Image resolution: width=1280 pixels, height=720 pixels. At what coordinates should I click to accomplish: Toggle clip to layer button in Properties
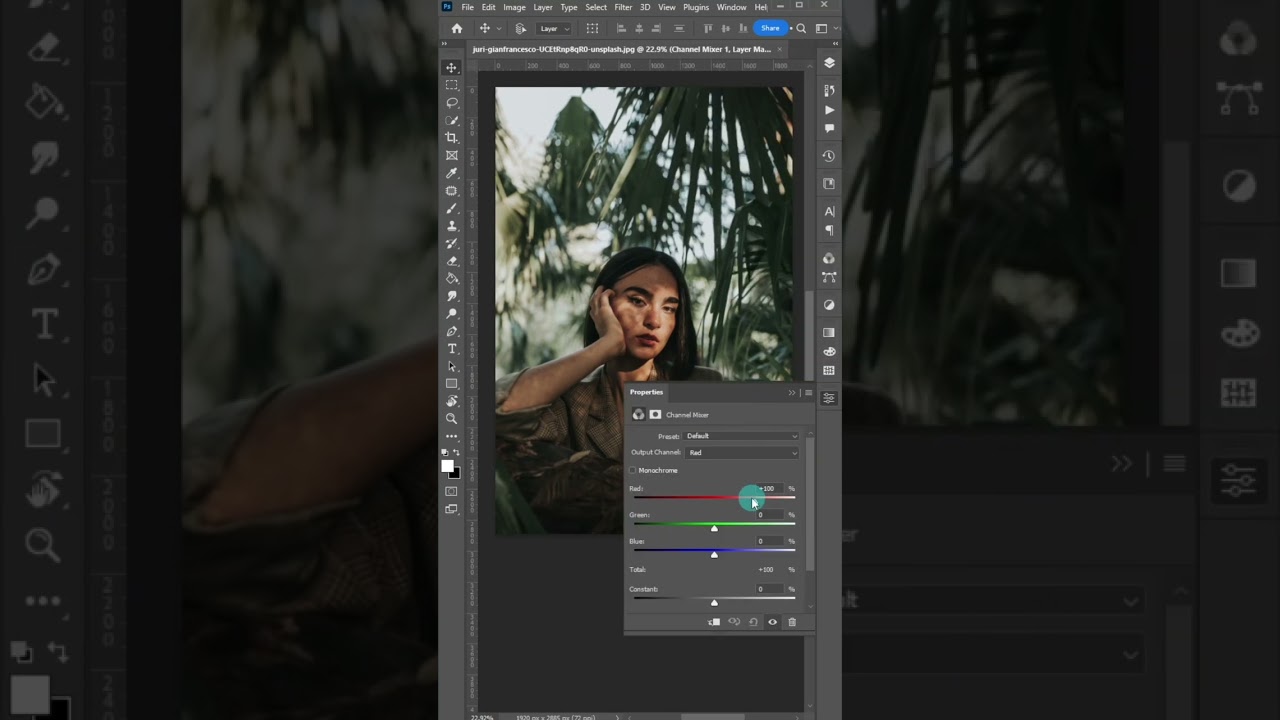(x=714, y=622)
